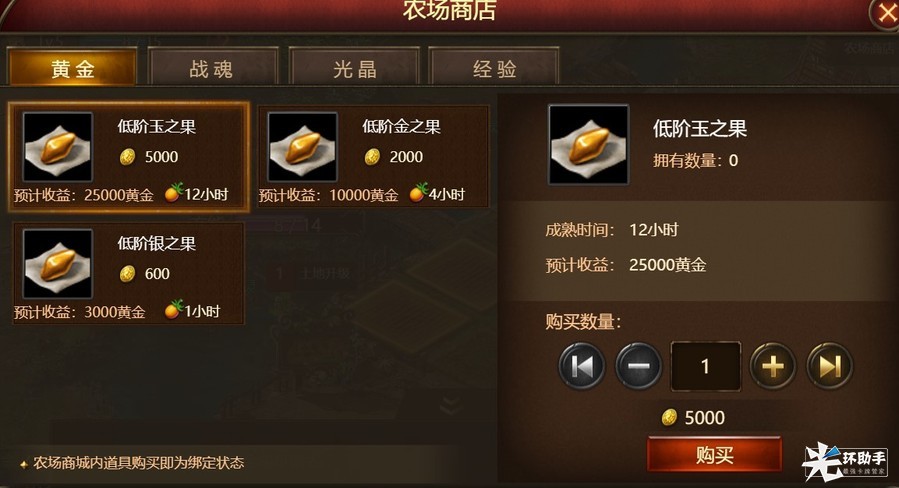Click the purchase quantity input field
Image resolution: width=899 pixels, height=488 pixels.
coord(706,366)
